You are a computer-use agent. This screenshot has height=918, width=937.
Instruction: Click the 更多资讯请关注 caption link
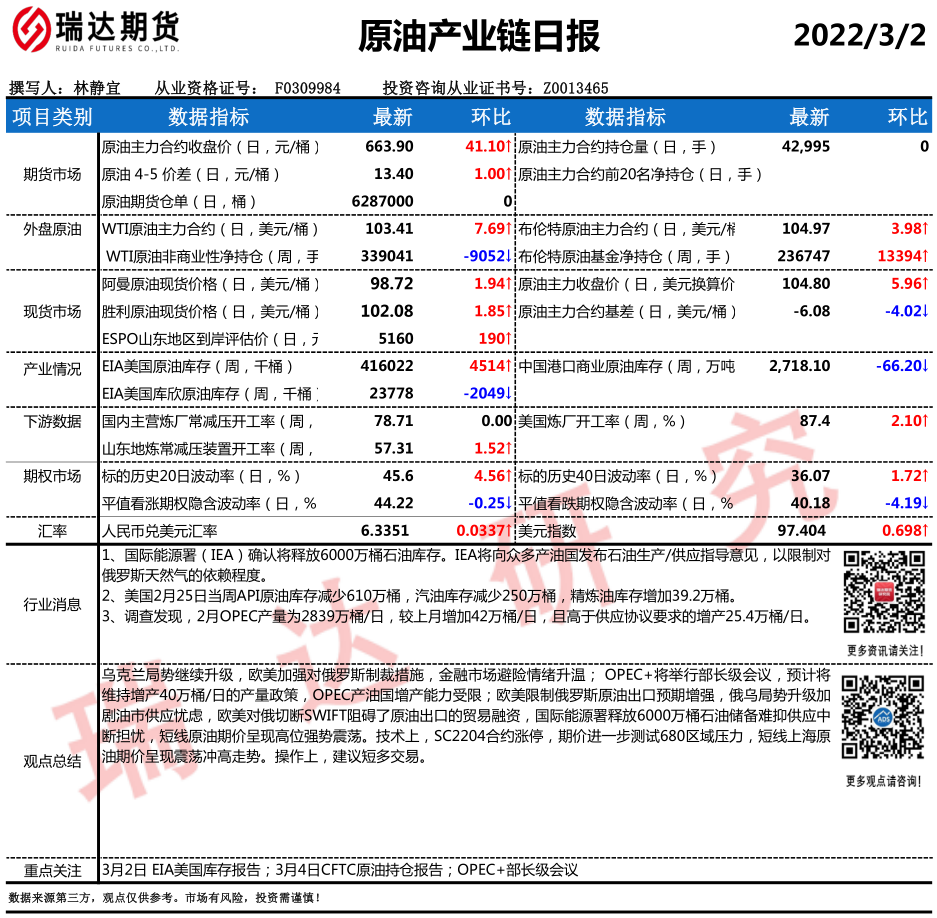[x=884, y=651]
